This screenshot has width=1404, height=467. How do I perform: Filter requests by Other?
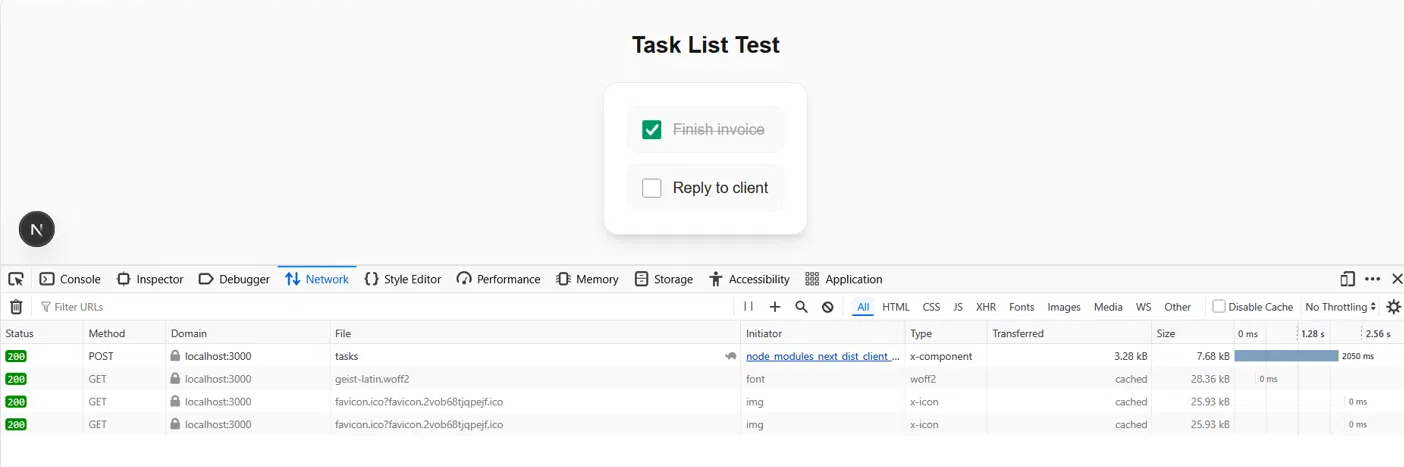1178,307
